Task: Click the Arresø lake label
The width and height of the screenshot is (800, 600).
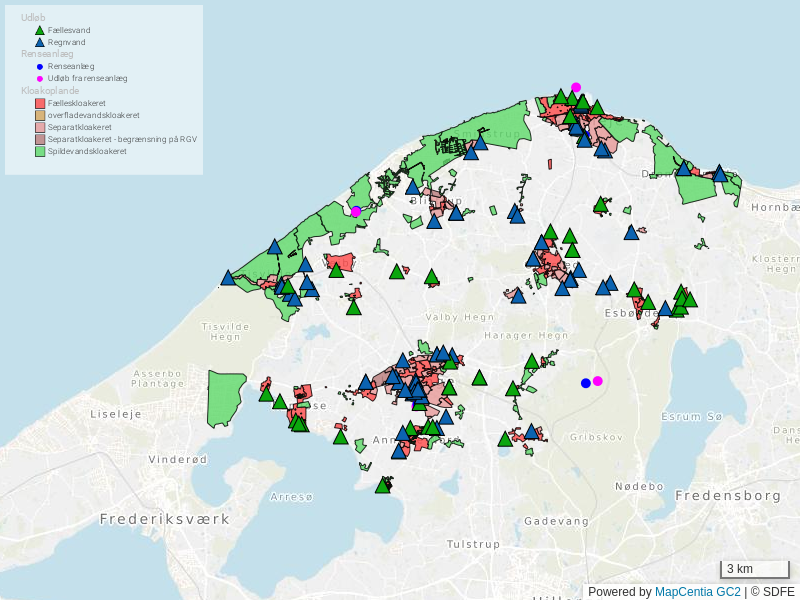Action: pos(291,497)
